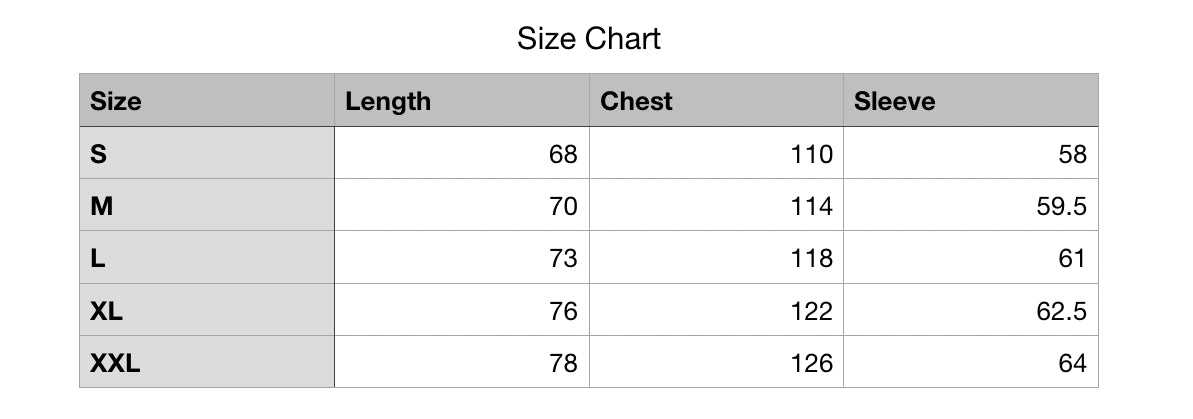Image resolution: width=1193 pixels, height=419 pixels.
Task: Select the chest cell showing 126
Action: point(810,363)
